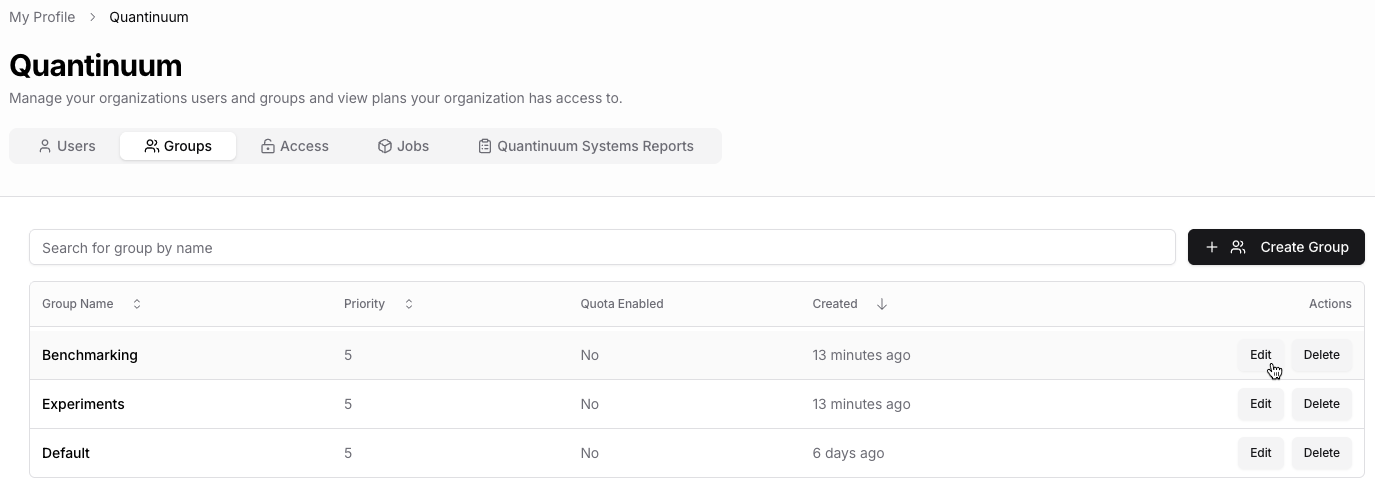This screenshot has width=1375, height=491.
Task: Click the people icon inside Create Group button
Action: [x=1238, y=247]
